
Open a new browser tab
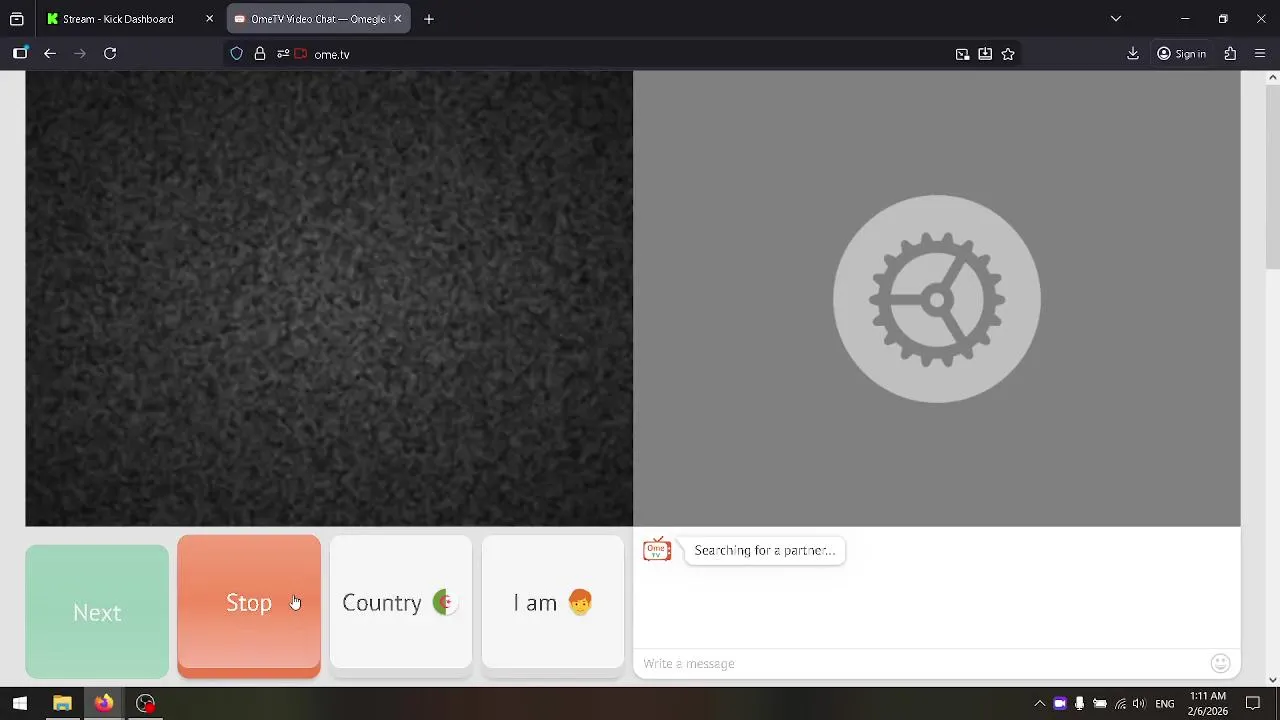click(429, 19)
